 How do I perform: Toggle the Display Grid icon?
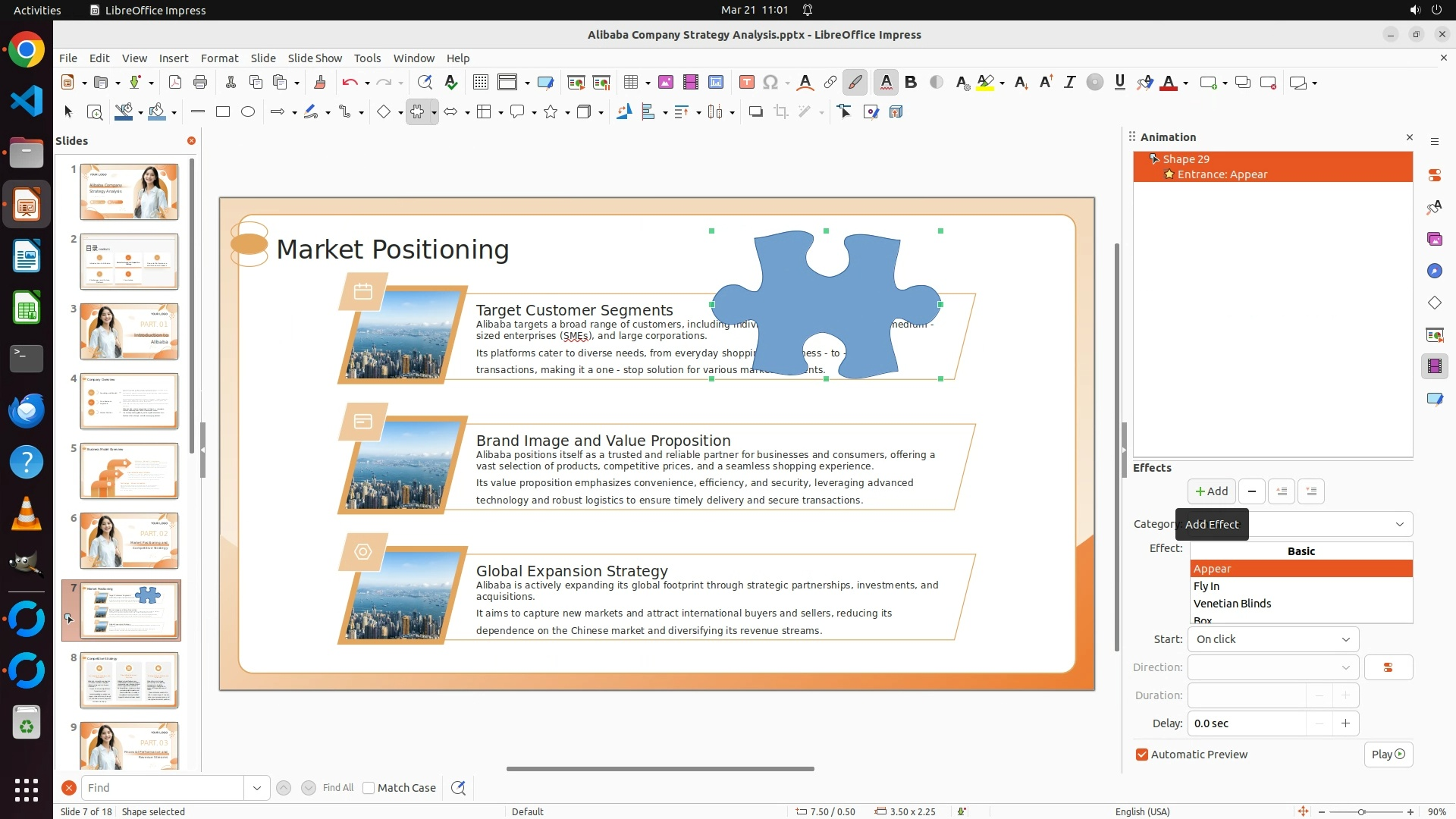[x=480, y=83]
